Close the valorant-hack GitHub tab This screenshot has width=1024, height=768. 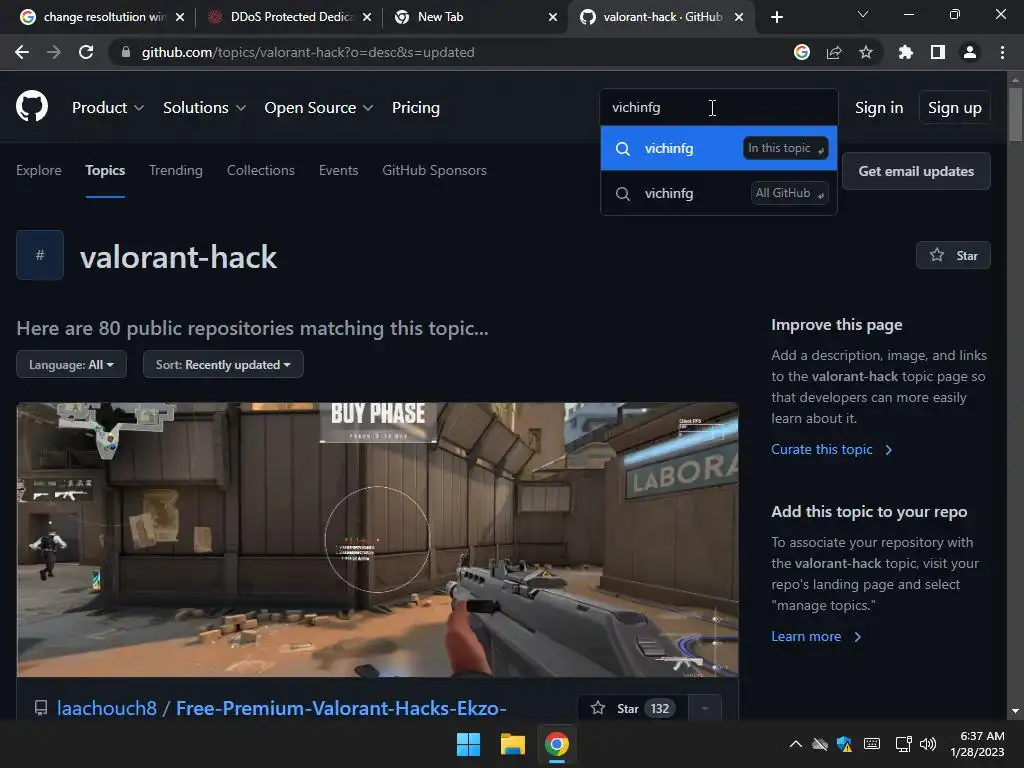tap(739, 17)
